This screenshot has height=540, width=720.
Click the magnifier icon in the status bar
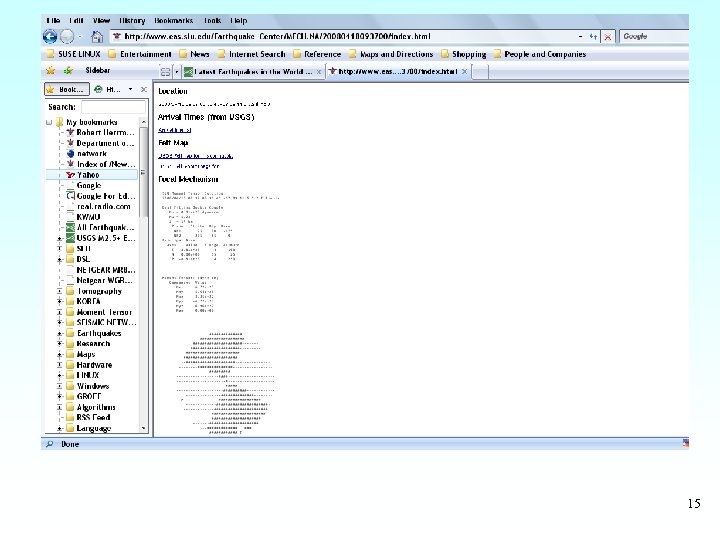tap(48, 443)
